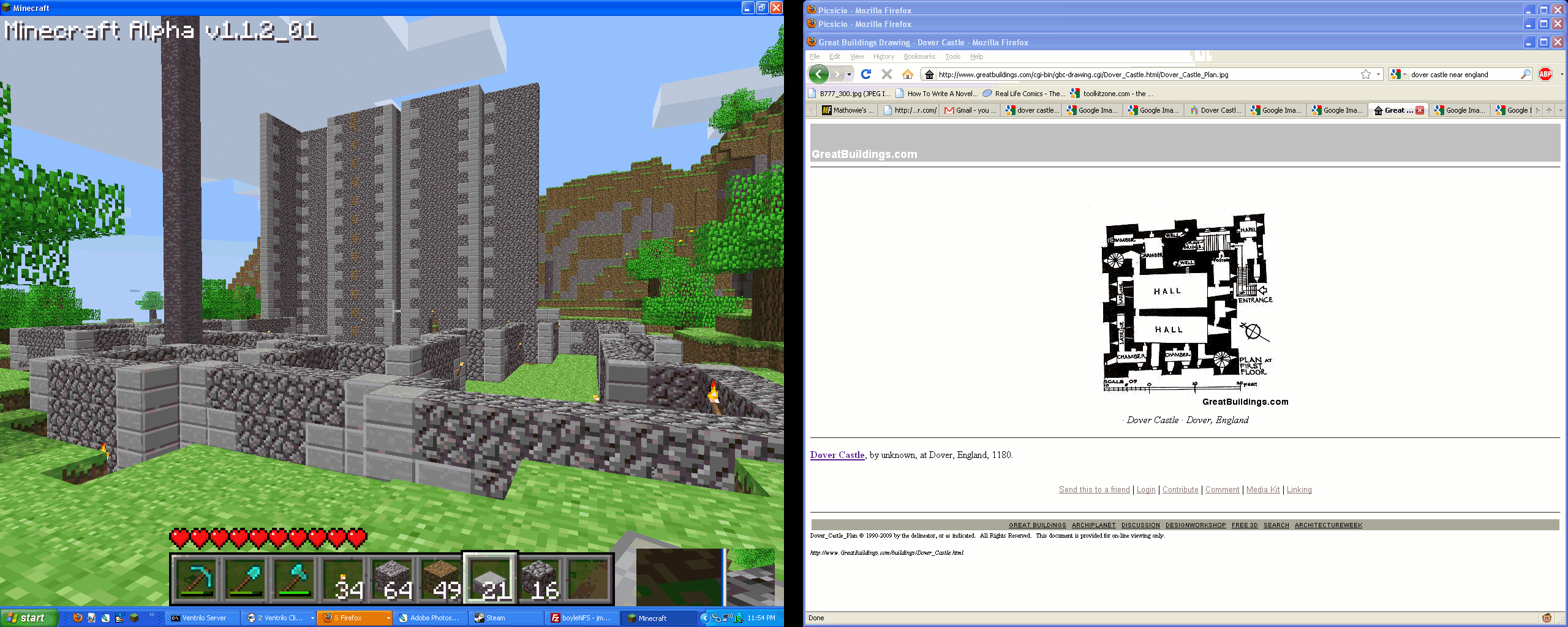The height and width of the screenshot is (627, 1568).
Task: Launch Minecraft from quick launch icon
Action: click(x=134, y=618)
